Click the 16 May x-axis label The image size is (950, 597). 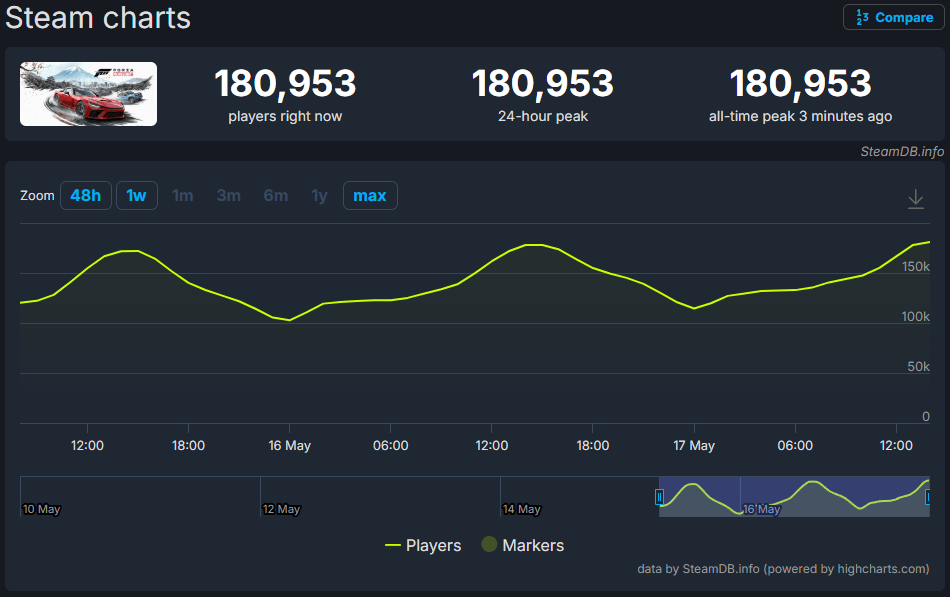[x=290, y=445]
